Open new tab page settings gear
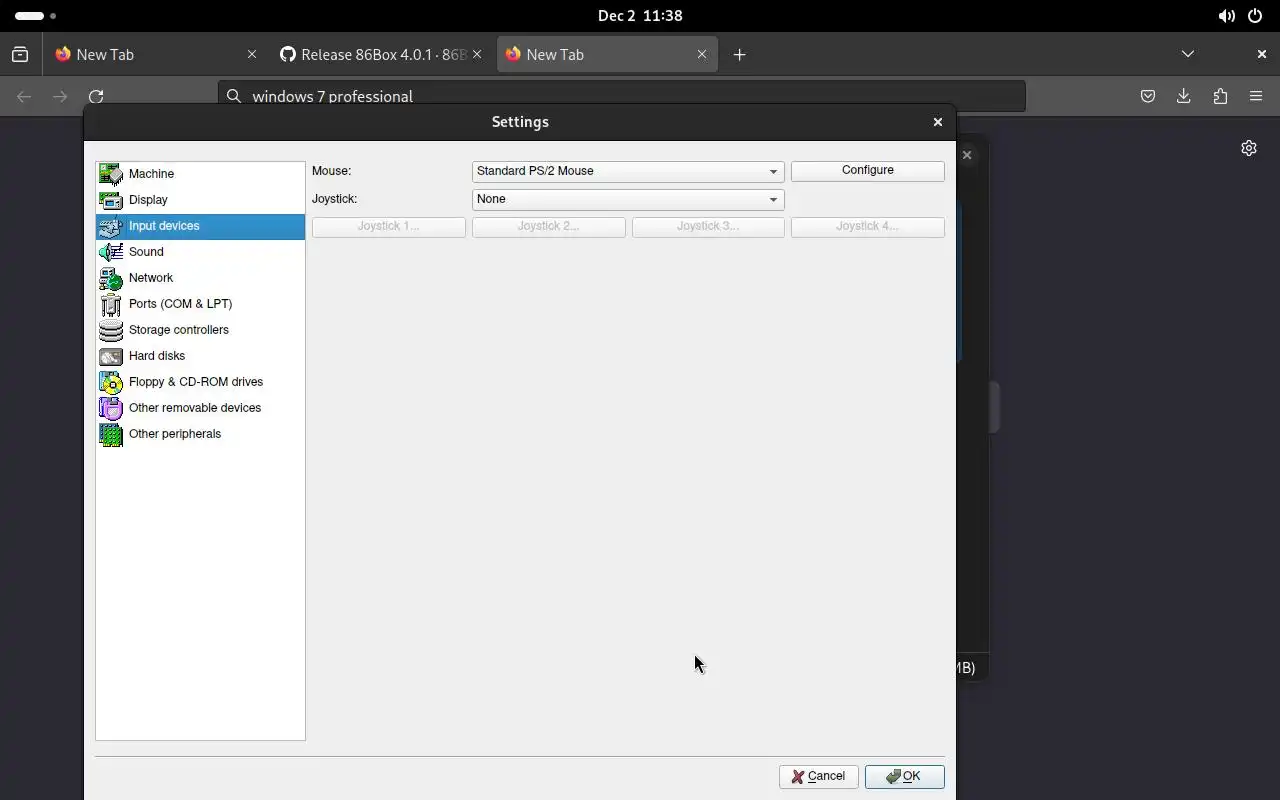 coord(1249,148)
